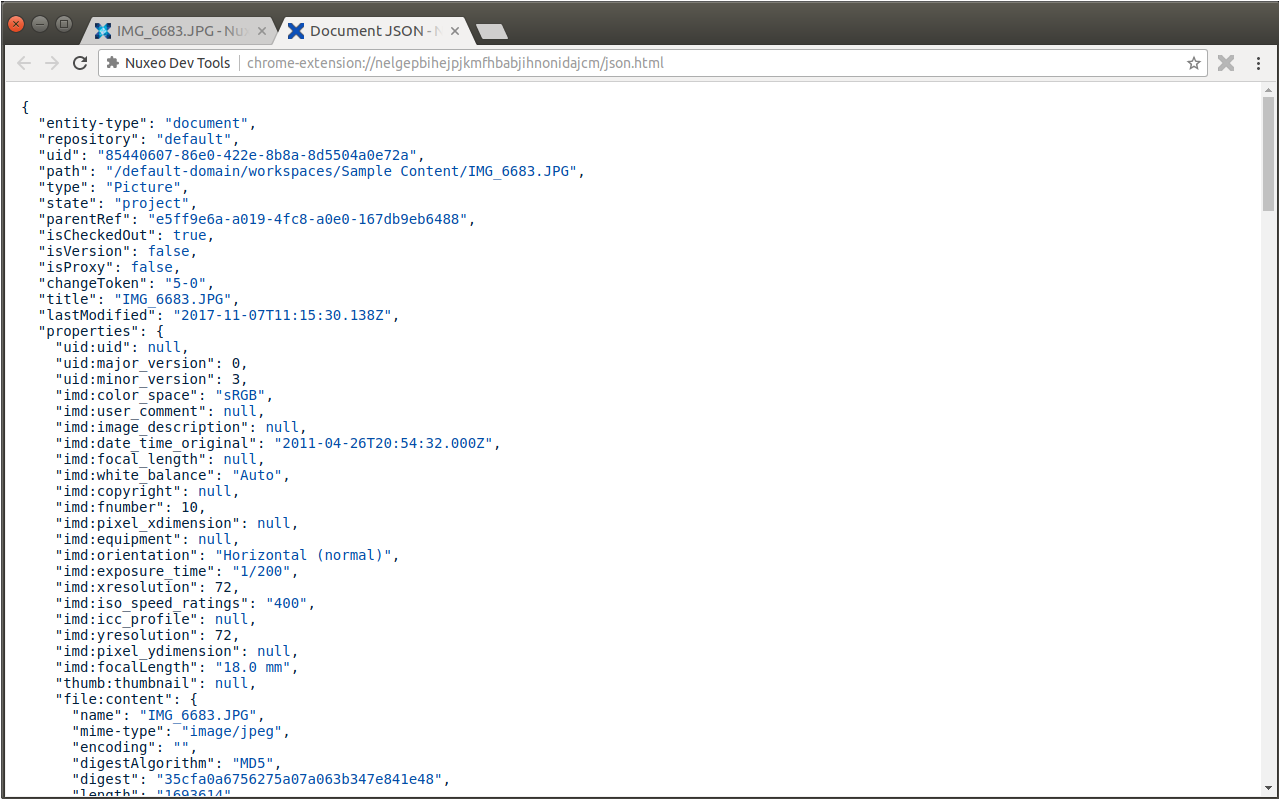Click the path value ending in Sample Content/IMG_6683.JPG
Viewport: 1280px width, 800px height.
341,171
